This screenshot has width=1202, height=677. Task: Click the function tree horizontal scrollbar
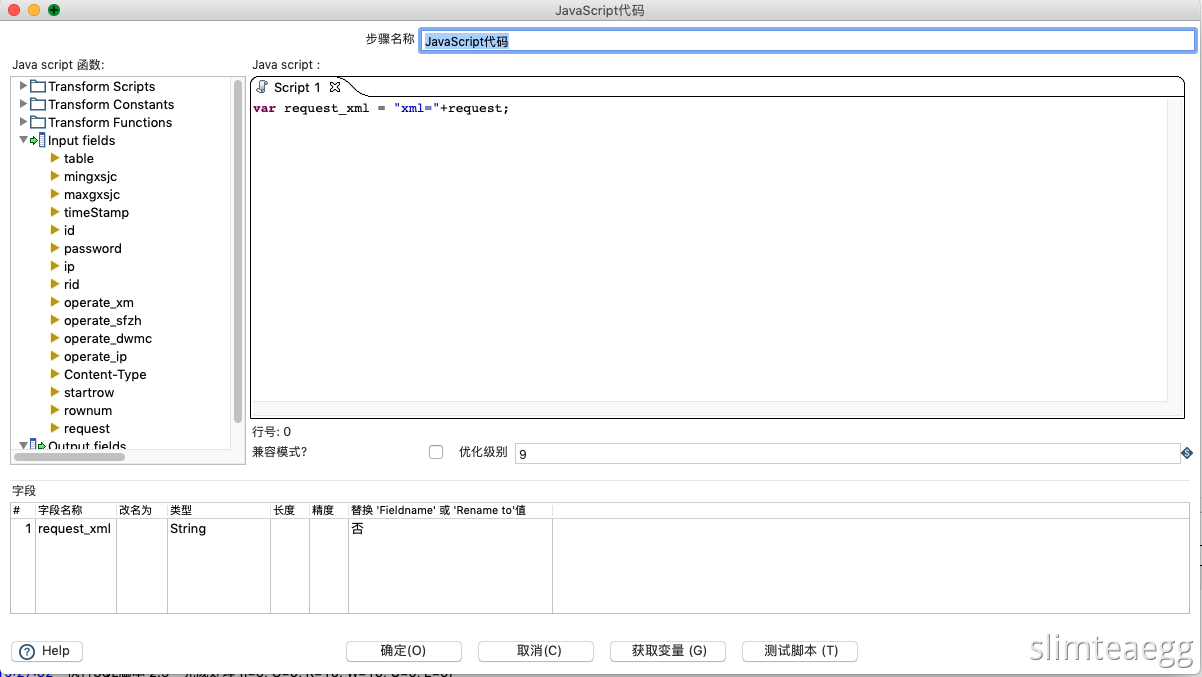[x=70, y=457]
